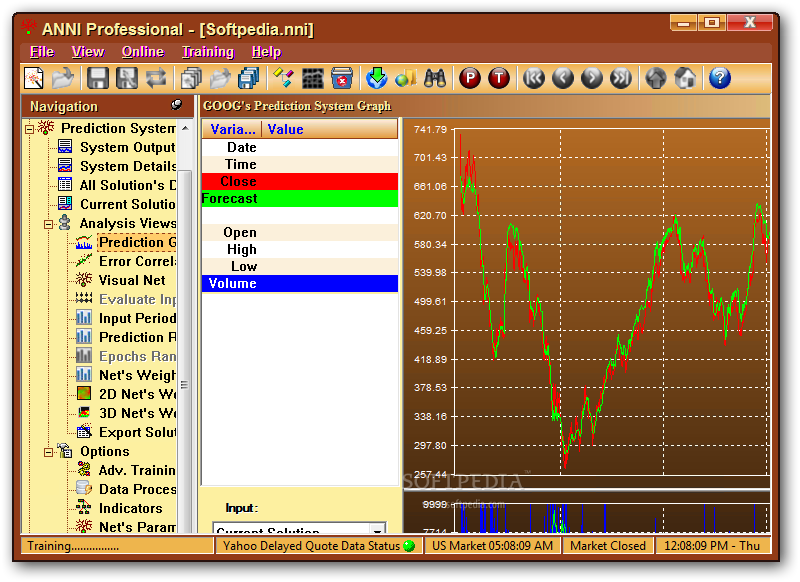Go to previous record arrow
The image size is (800, 582).
pyautogui.click(x=563, y=79)
